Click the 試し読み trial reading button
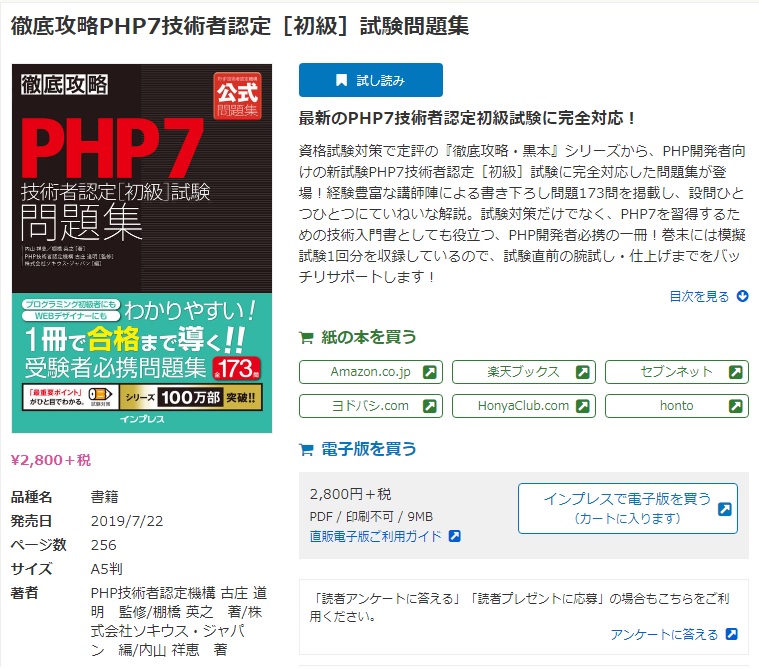The width and height of the screenshot is (759, 669). point(370,80)
